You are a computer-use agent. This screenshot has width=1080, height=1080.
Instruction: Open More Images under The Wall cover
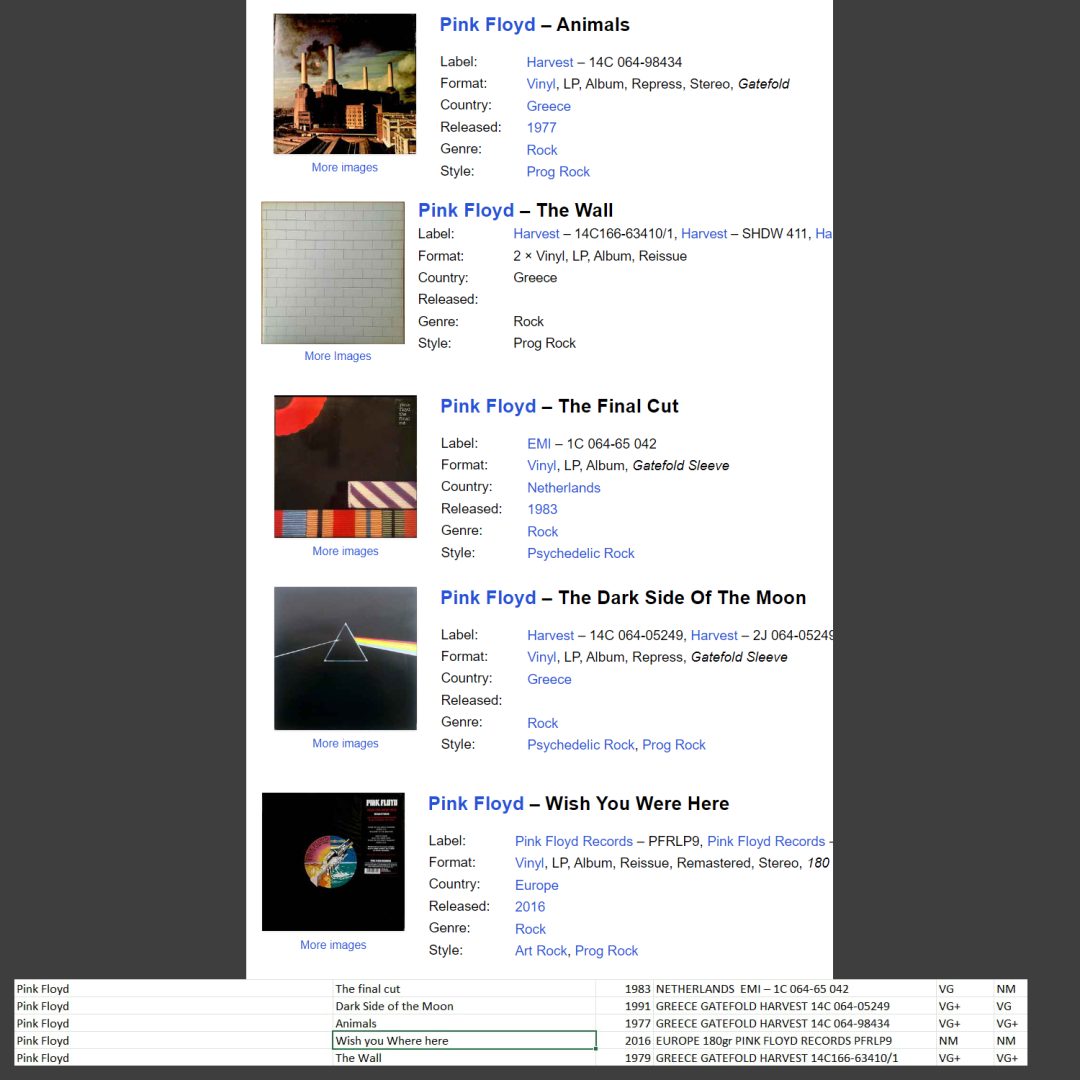(338, 356)
